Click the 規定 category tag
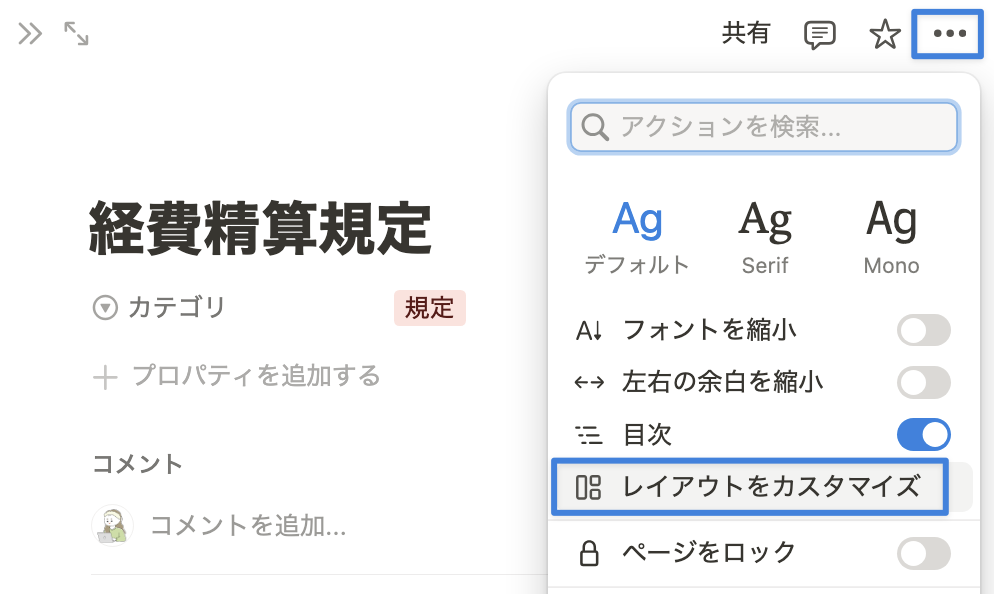This screenshot has width=994, height=594. pyautogui.click(x=430, y=308)
